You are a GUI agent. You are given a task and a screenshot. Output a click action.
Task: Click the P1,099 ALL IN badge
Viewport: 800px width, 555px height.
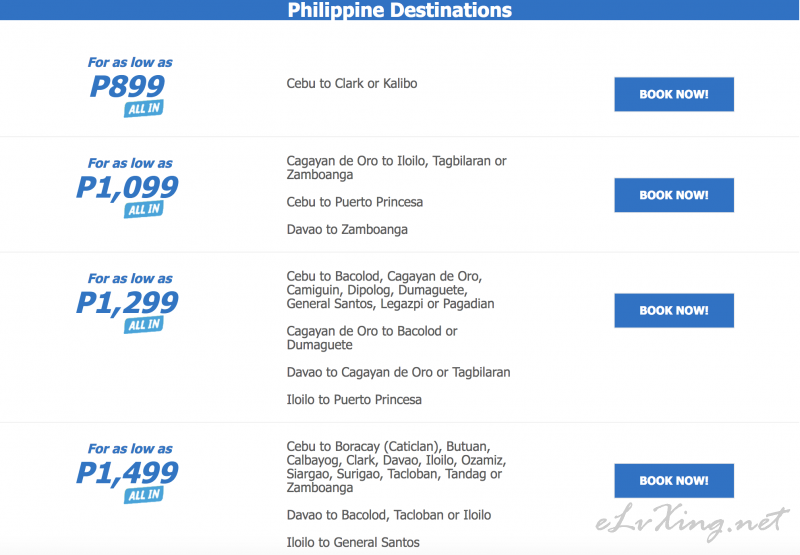pyautogui.click(x=143, y=209)
